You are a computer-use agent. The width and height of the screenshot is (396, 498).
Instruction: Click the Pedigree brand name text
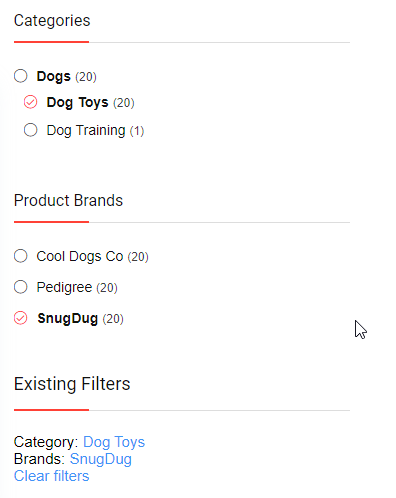point(64,288)
